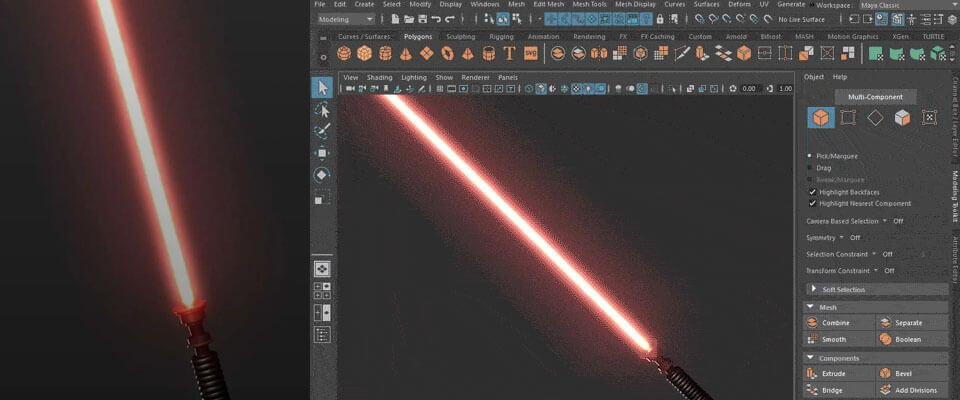Viewport: 960px width, 400px height.
Task: Activate the Rotate tool in toolbox
Action: pyautogui.click(x=323, y=175)
